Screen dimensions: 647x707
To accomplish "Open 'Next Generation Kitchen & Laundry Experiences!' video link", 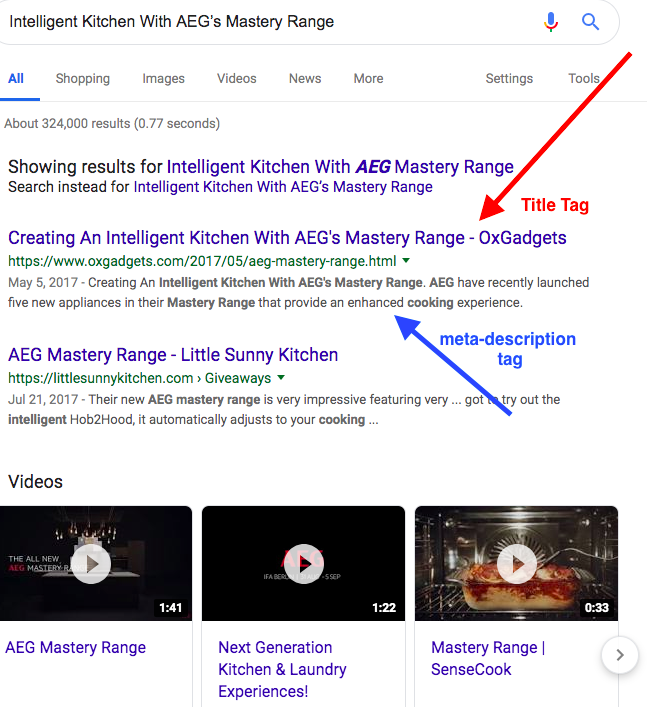I will (282, 670).
